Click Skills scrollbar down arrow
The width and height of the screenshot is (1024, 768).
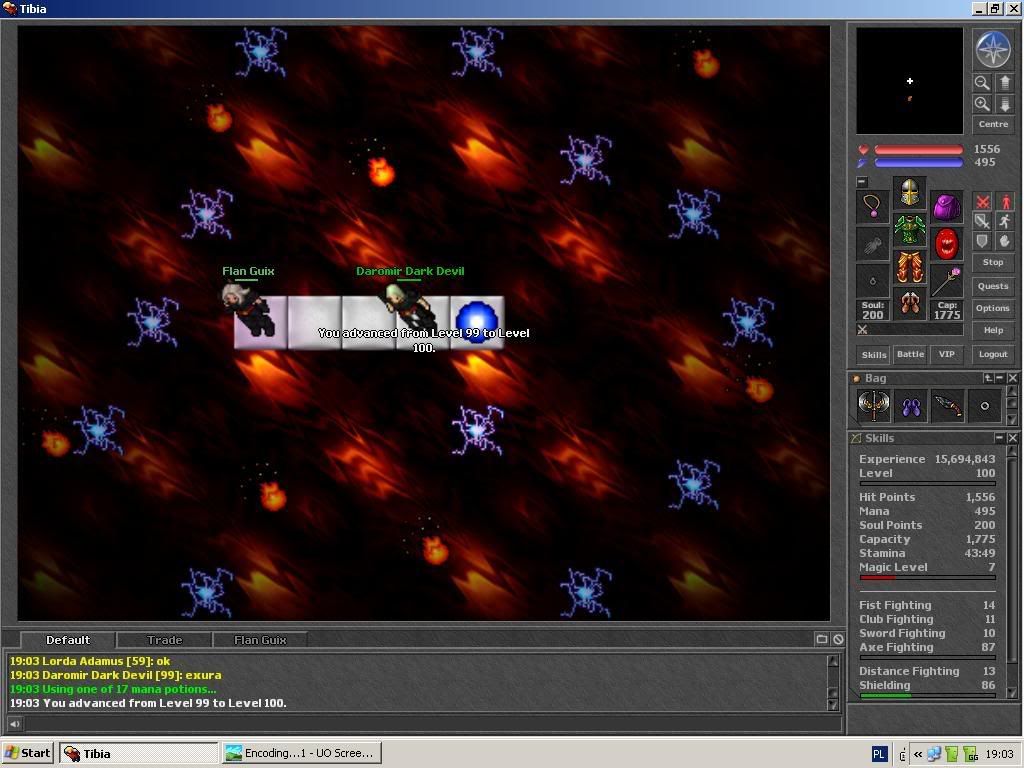(x=1012, y=692)
